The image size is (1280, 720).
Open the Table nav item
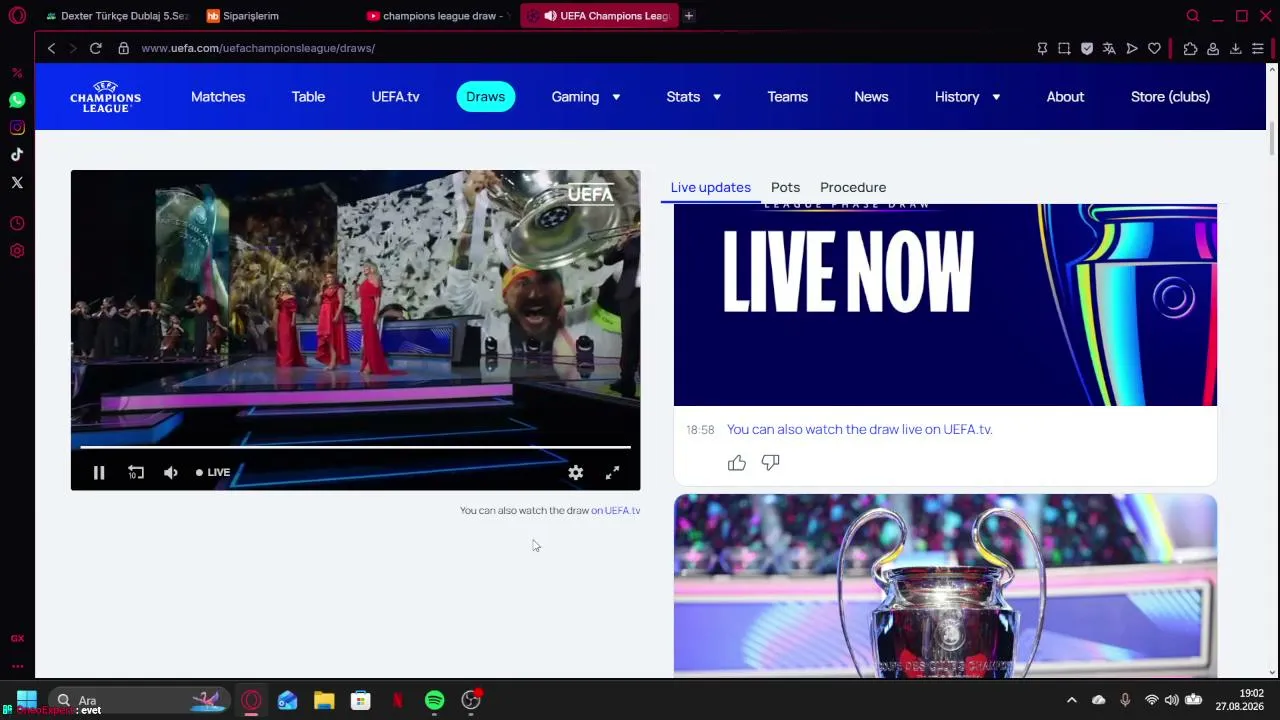click(x=308, y=97)
